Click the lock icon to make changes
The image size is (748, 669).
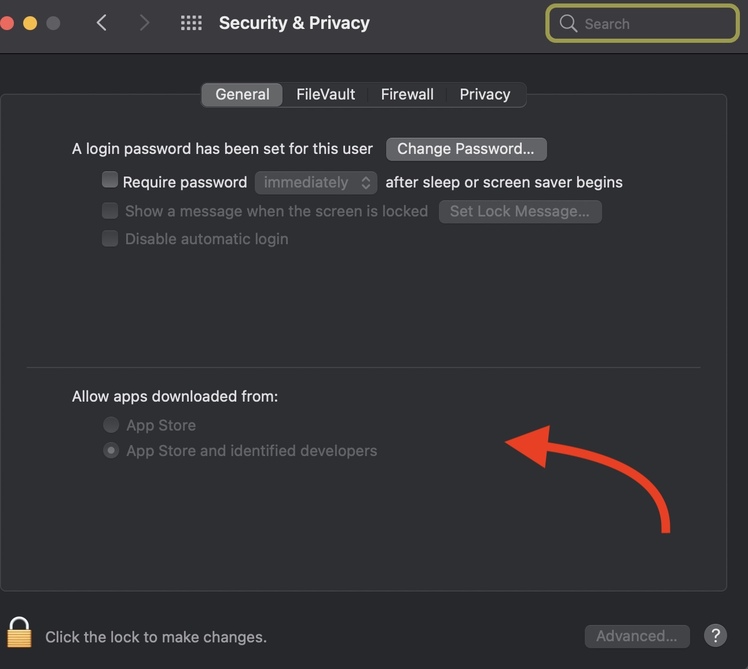[19, 632]
